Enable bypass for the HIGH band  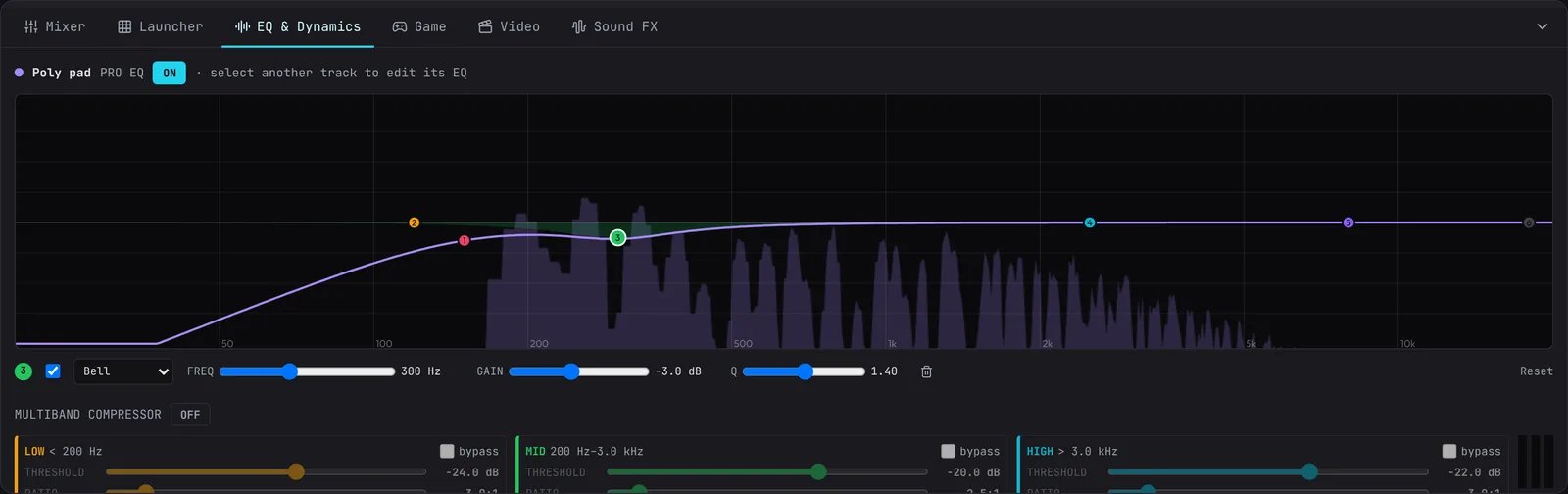[x=1448, y=451]
